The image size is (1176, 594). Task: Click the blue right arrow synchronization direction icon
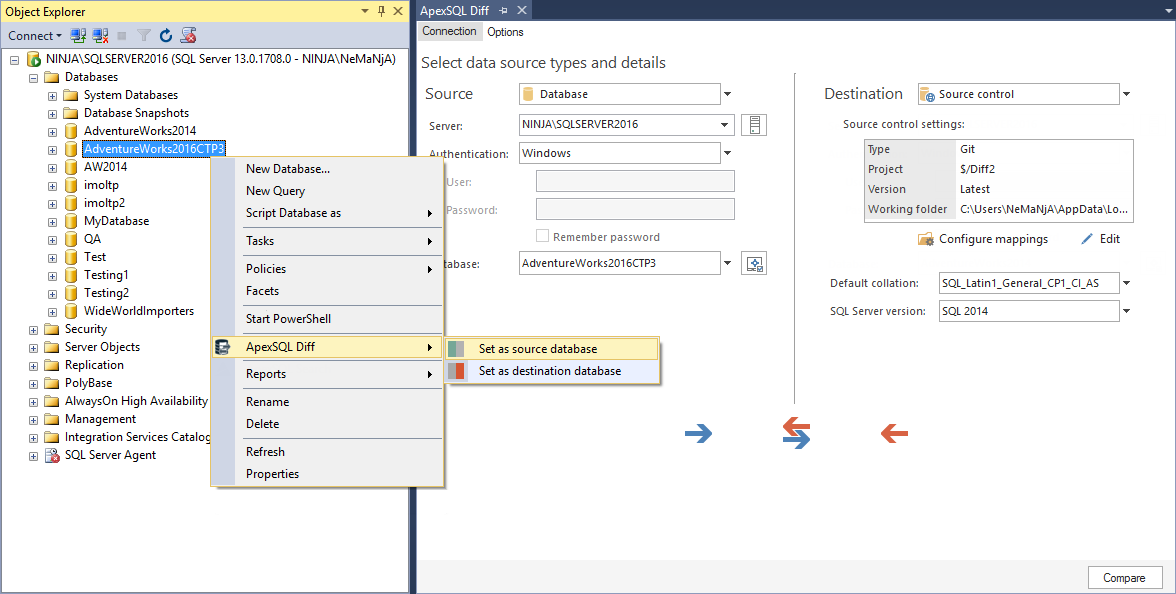coord(698,433)
